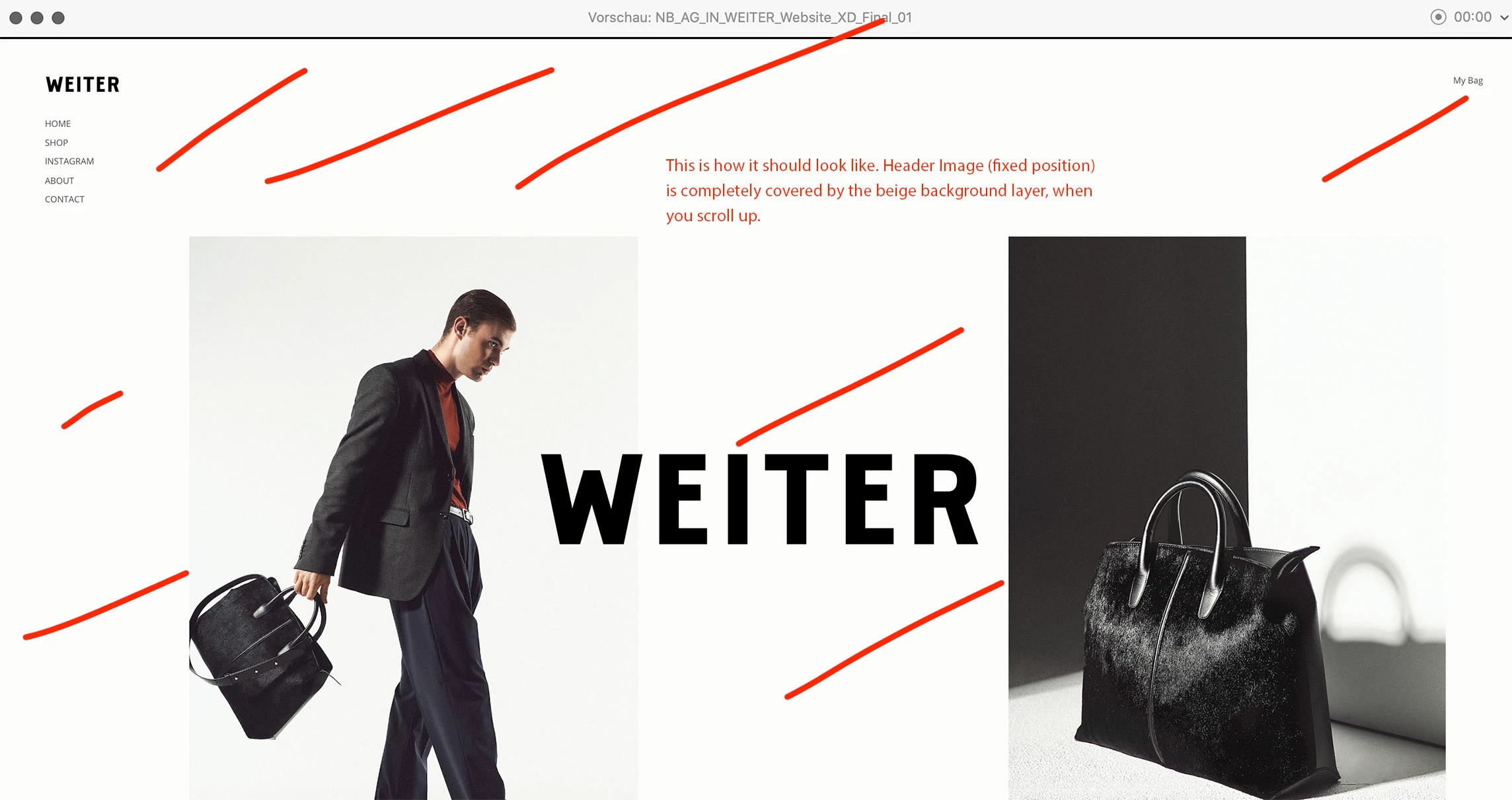Maximize the preview window
Image resolution: width=1512 pixels, height=800 pixels.
(58, 18)
